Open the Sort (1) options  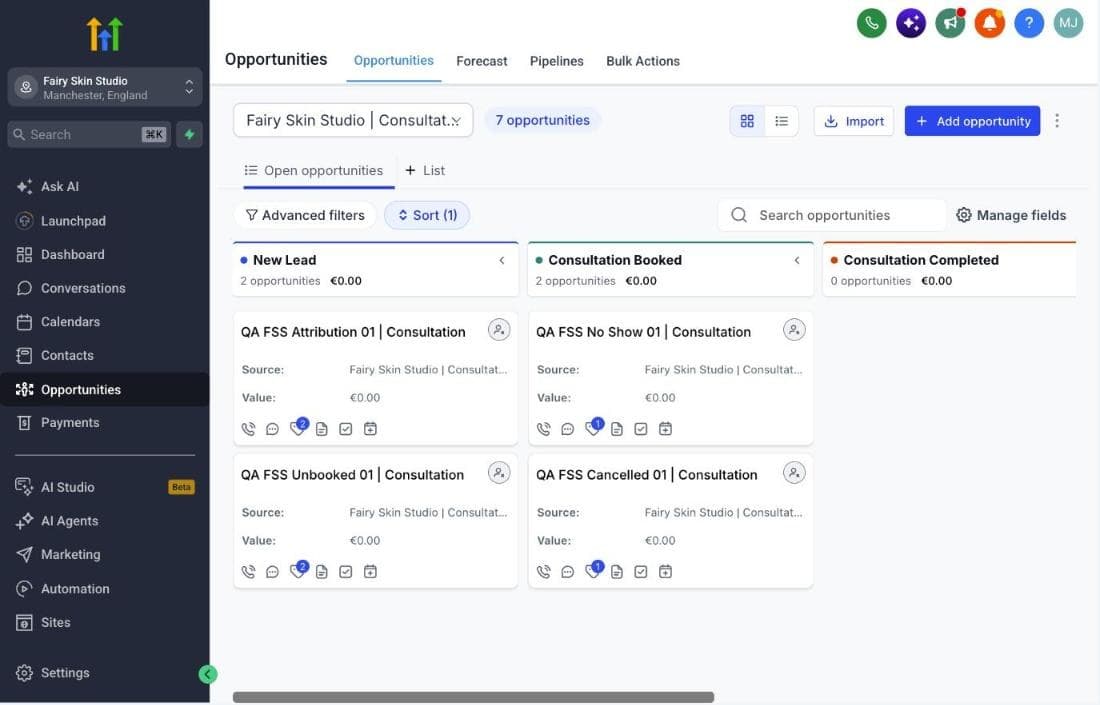pos(427,215)
